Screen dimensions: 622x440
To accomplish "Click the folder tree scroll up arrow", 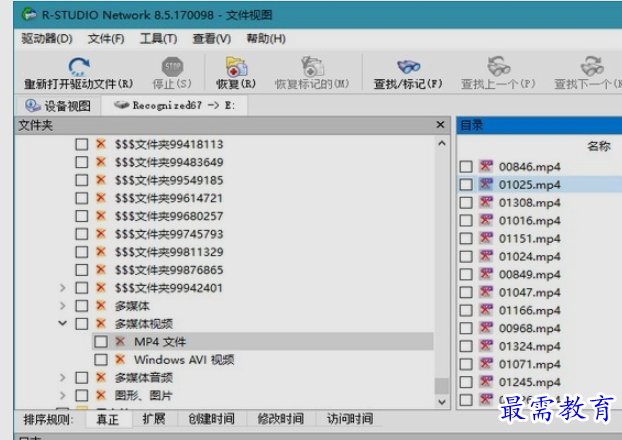I will (442, 143).
